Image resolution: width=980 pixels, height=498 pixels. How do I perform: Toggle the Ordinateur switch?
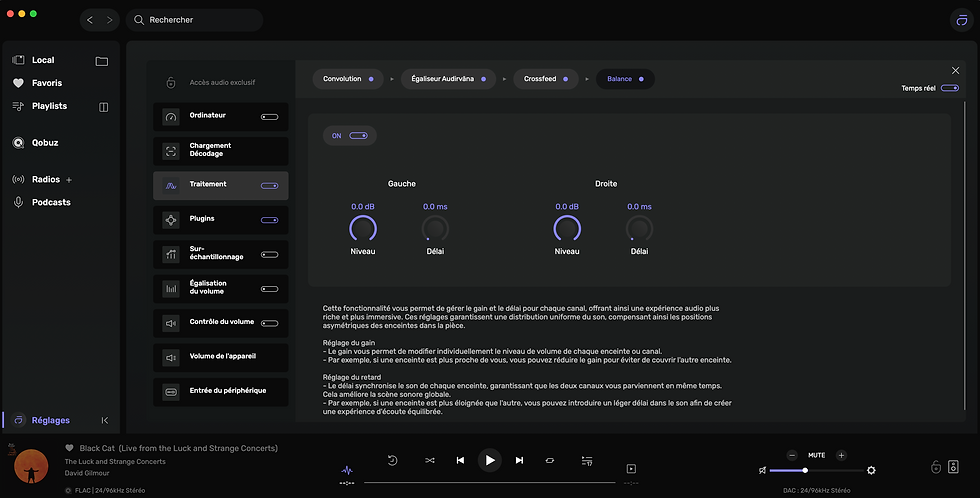coord(269,117)
